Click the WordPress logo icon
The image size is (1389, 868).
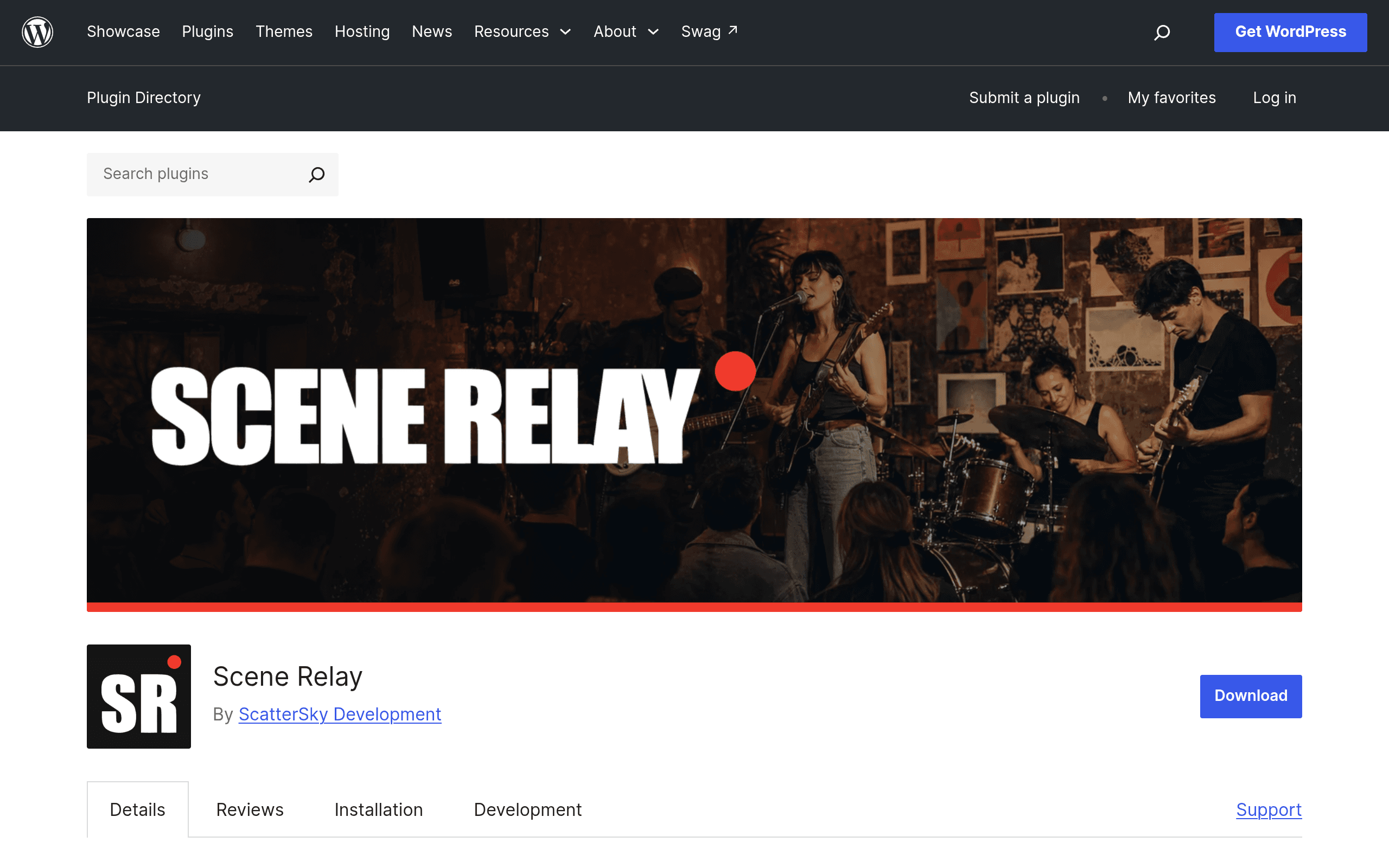point(37,31)
